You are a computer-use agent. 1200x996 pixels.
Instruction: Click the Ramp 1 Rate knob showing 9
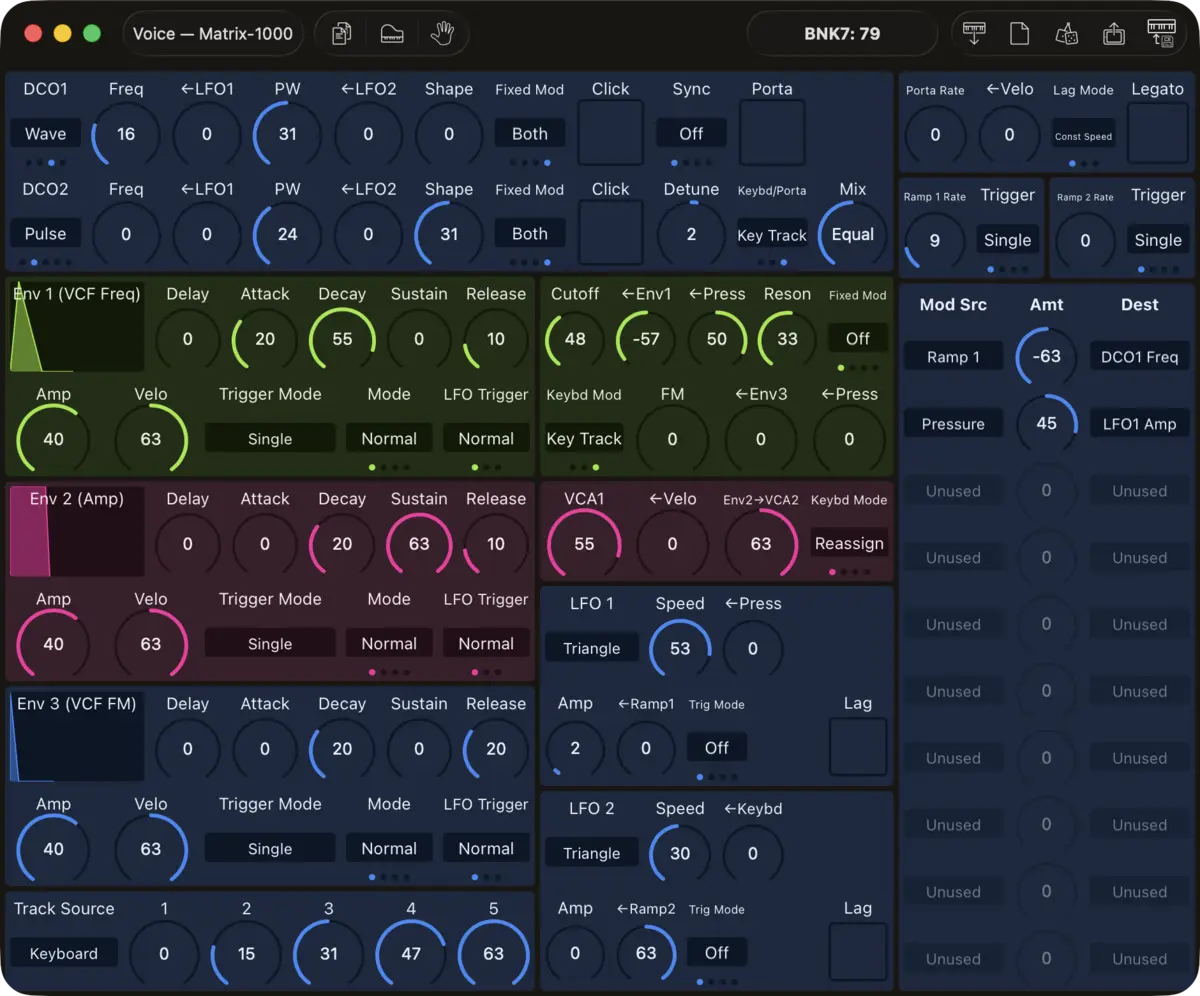pos(935,240)
